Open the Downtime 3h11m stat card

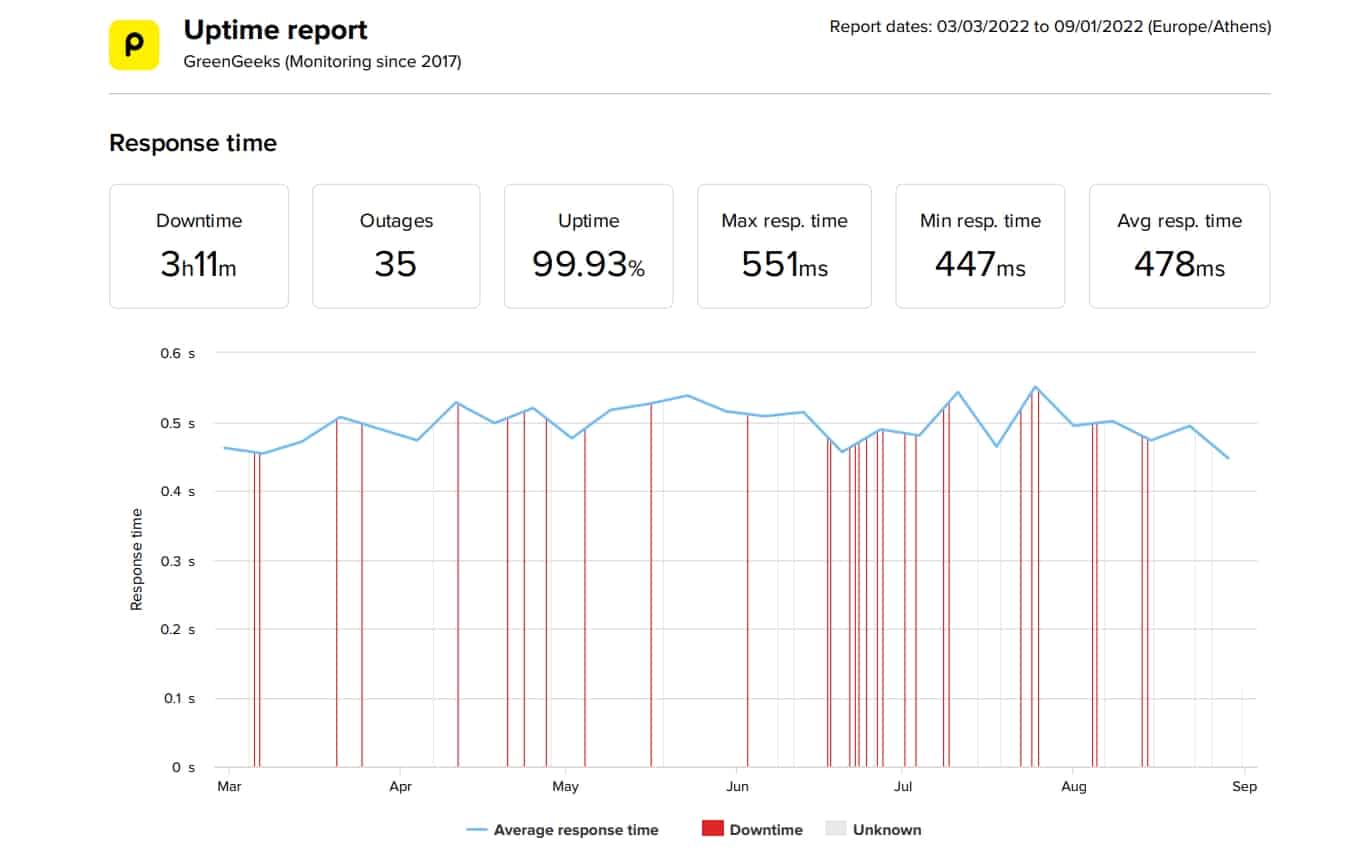(199, 246)
